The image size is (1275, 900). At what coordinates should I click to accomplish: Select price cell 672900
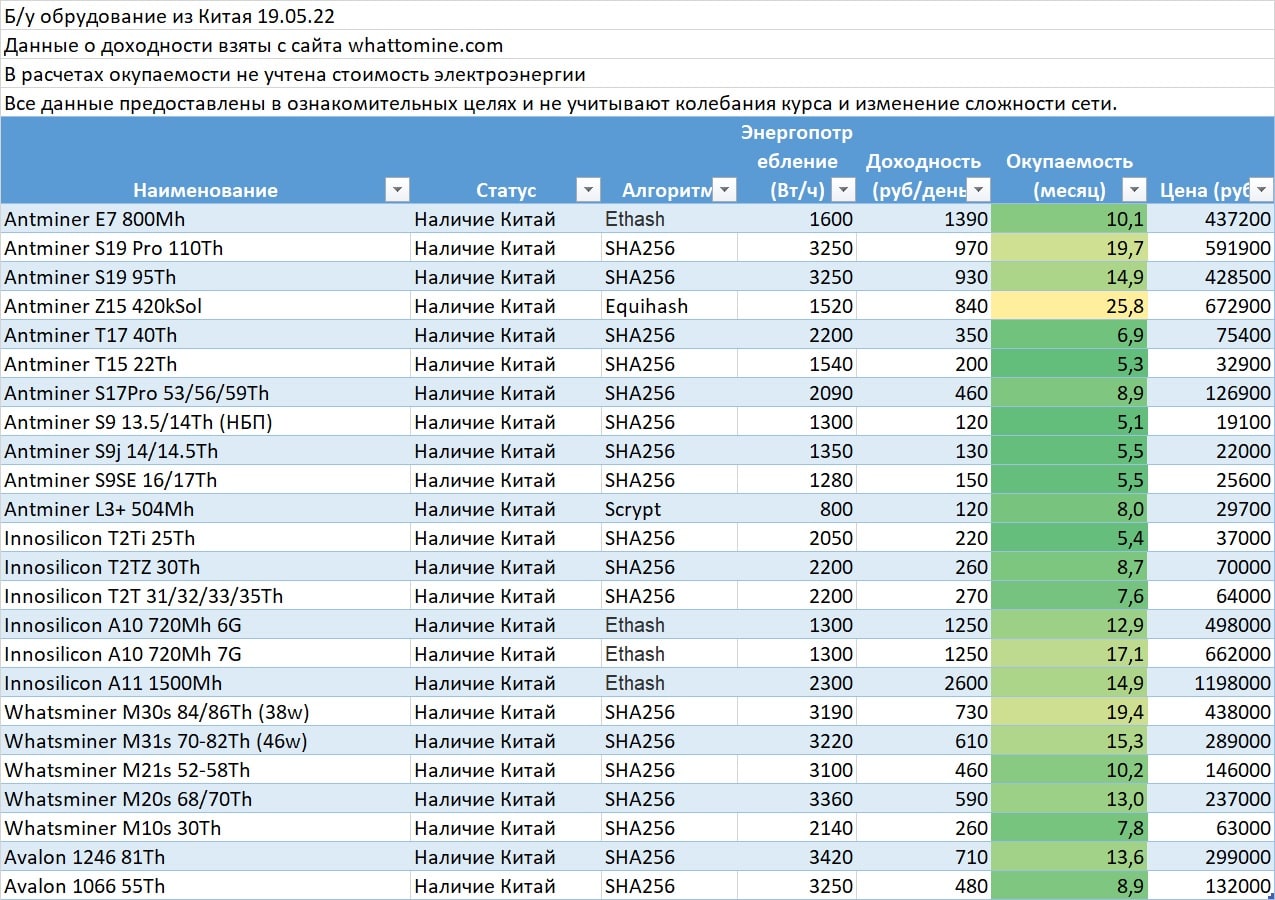(1211, 306)
